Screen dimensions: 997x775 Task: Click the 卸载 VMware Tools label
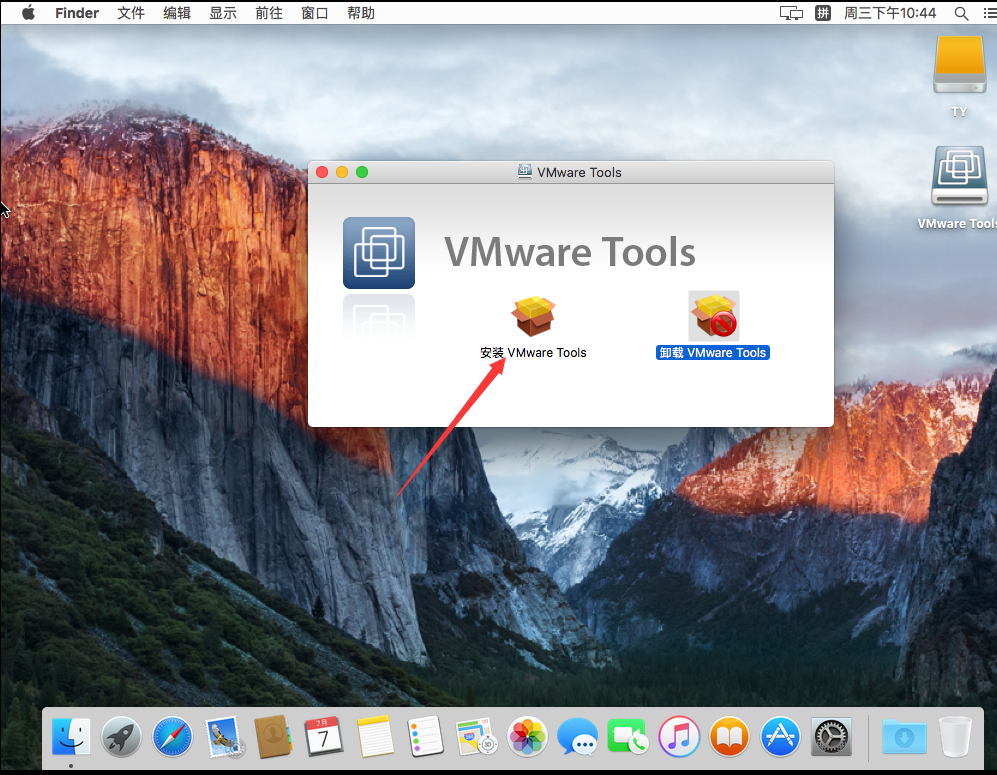[x=713, y=353]
